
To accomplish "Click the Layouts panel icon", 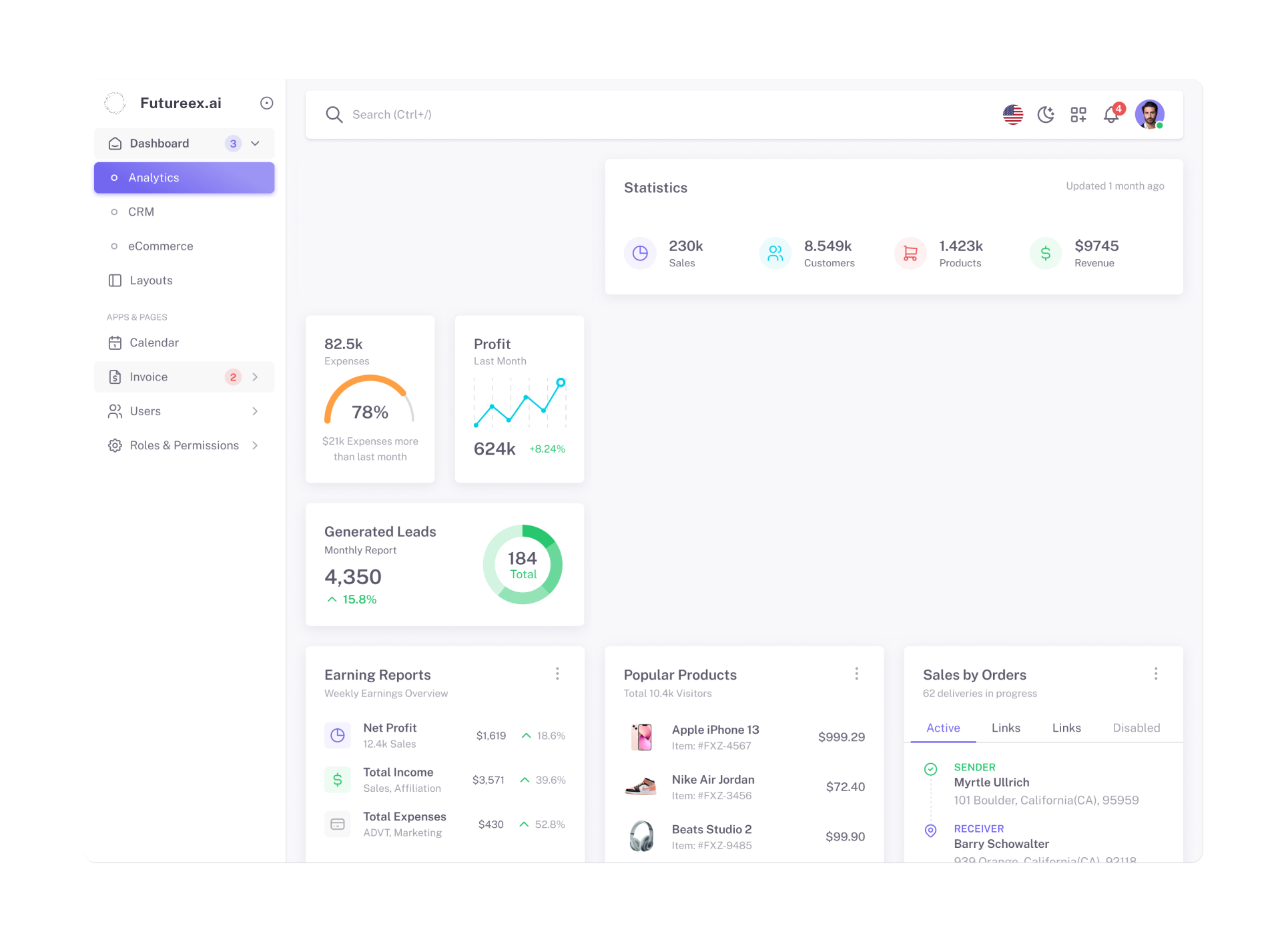I will pyautogui.click(x=115, y=280).
